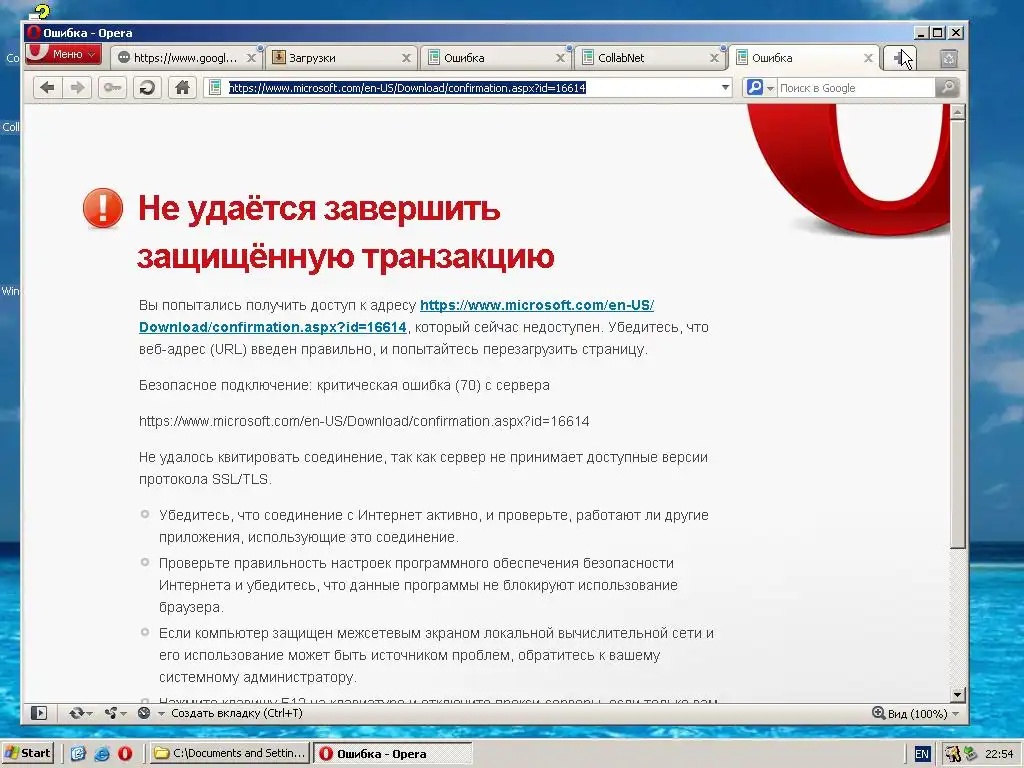This screenshot has width=1024, height=768.
Task: Toggle the panels sidebar button
Action: click(x=39, y=713)
